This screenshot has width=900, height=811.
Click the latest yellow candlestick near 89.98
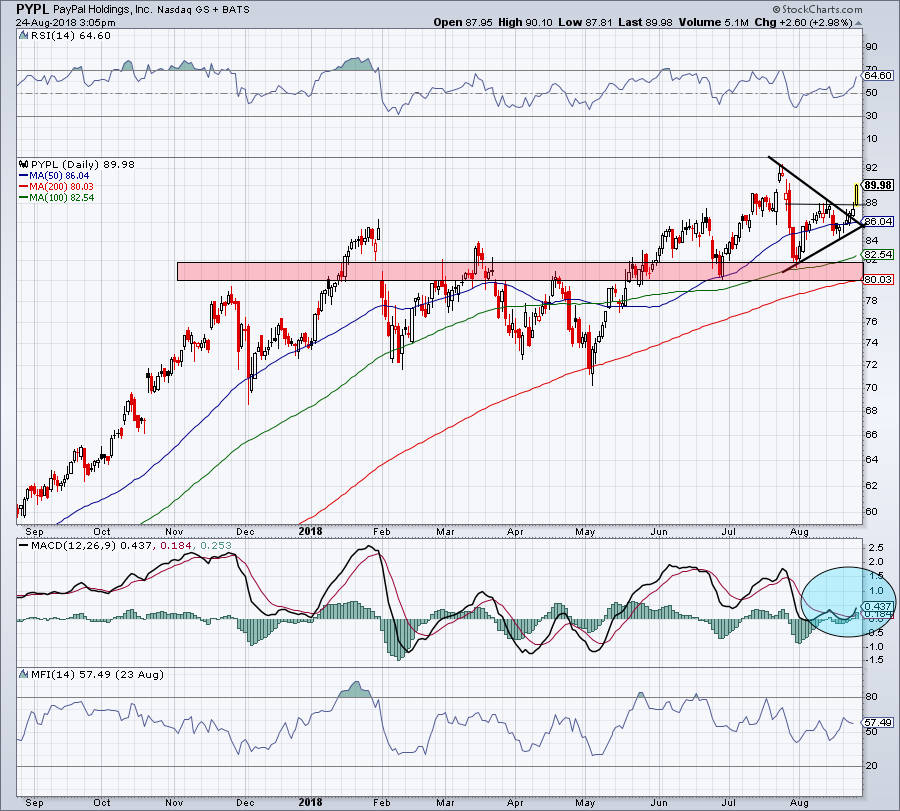click(x=856, y=195)
